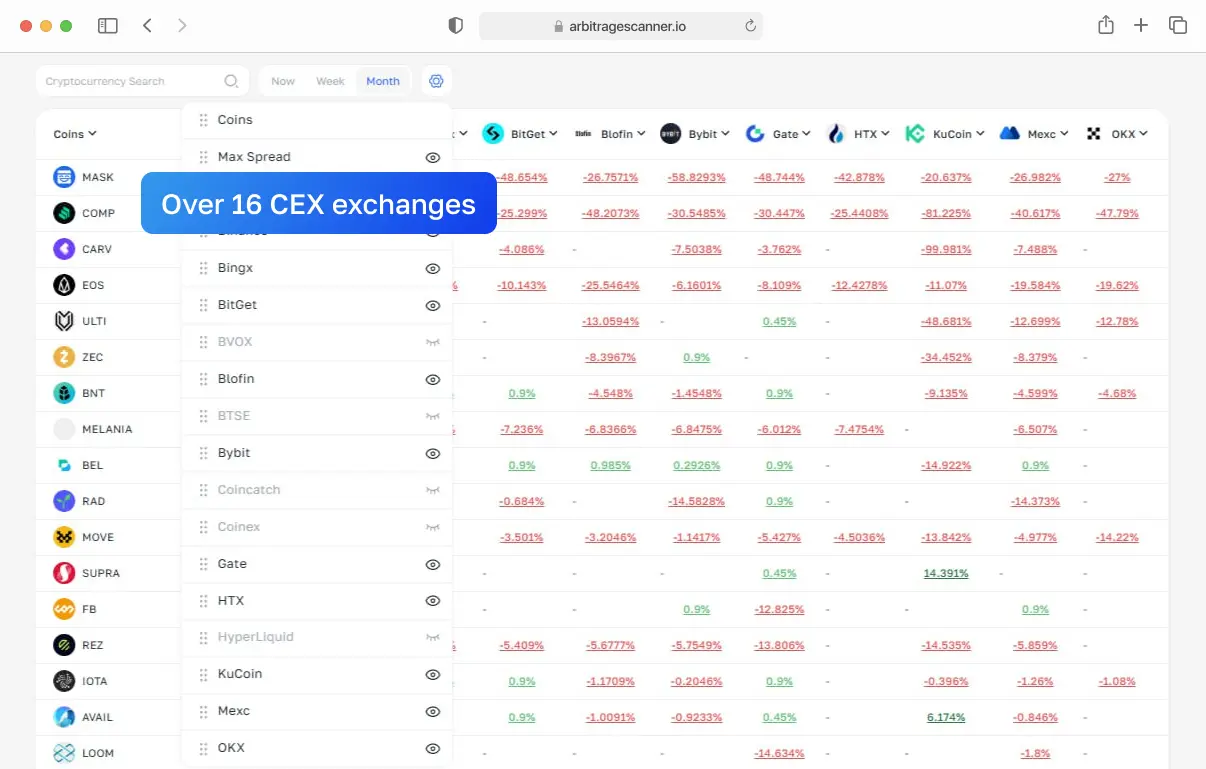
Task: Open the Safari share menu
Action: [1106, 25]
